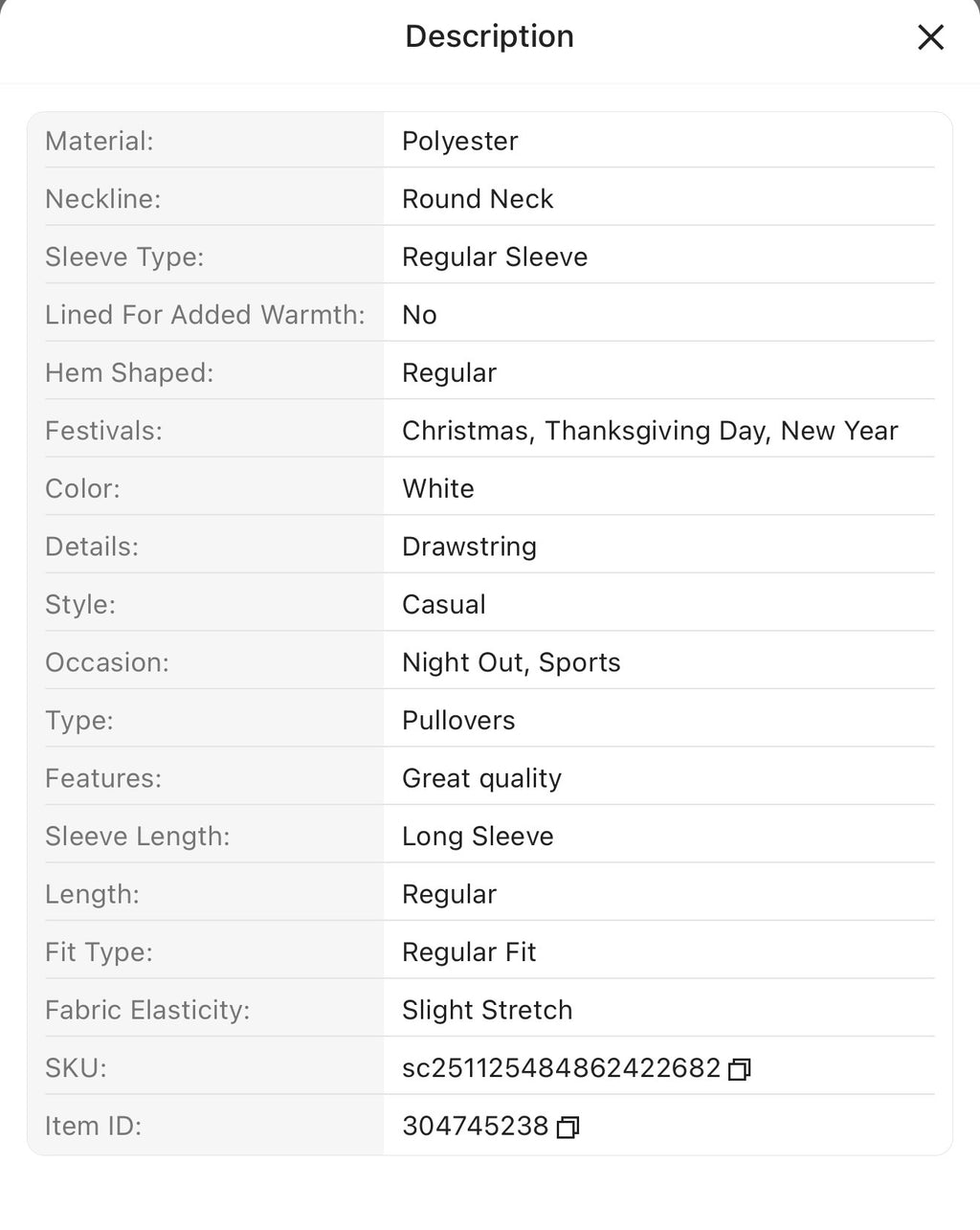Click the Regular Sleeve value

click(x=495, y=257)
